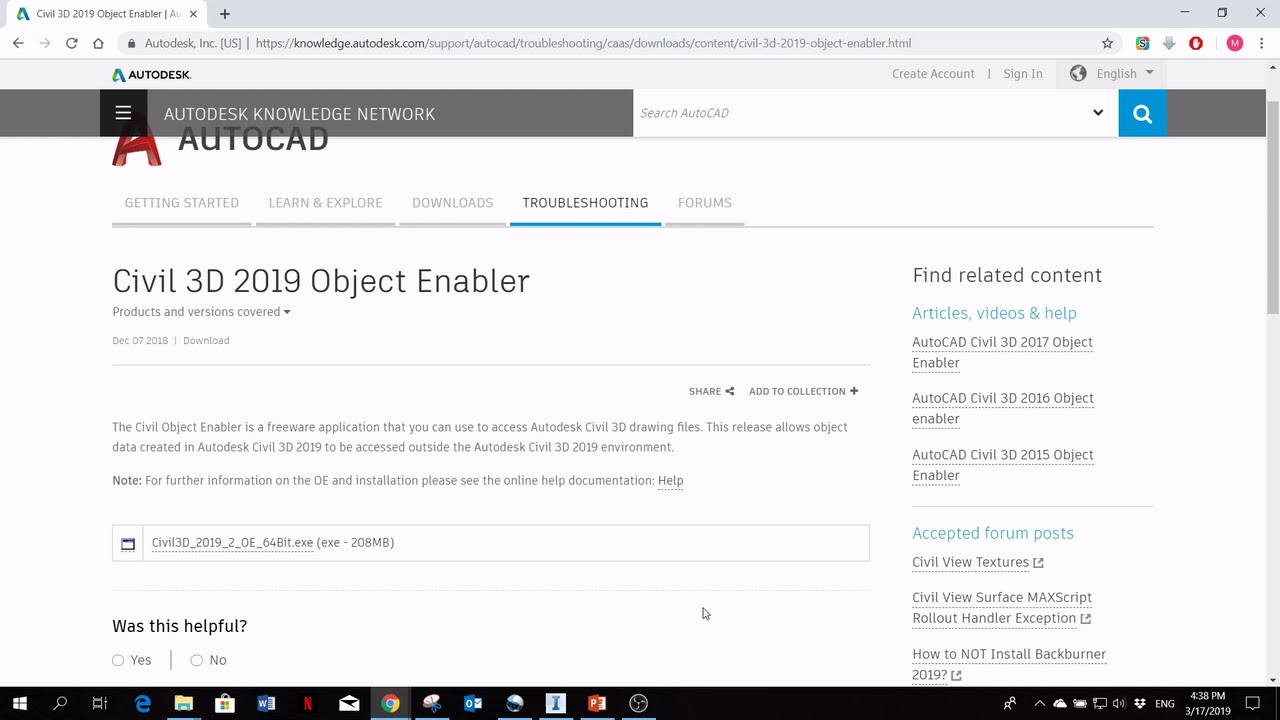1280x720 pixels.
Task: Click the Add to Collection plus
Action: [x=854, y=391]
